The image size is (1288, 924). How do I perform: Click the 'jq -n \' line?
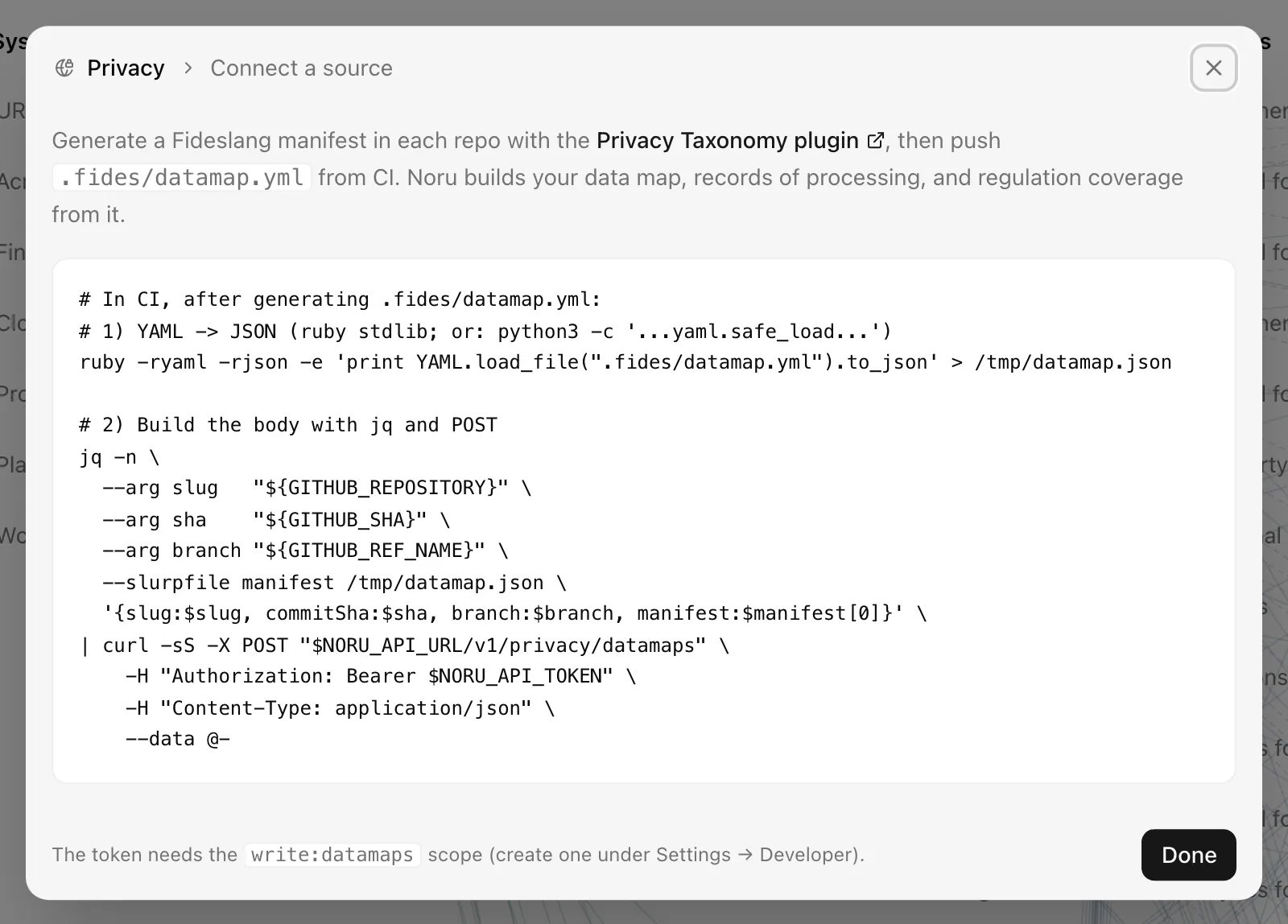coord(119,456)
